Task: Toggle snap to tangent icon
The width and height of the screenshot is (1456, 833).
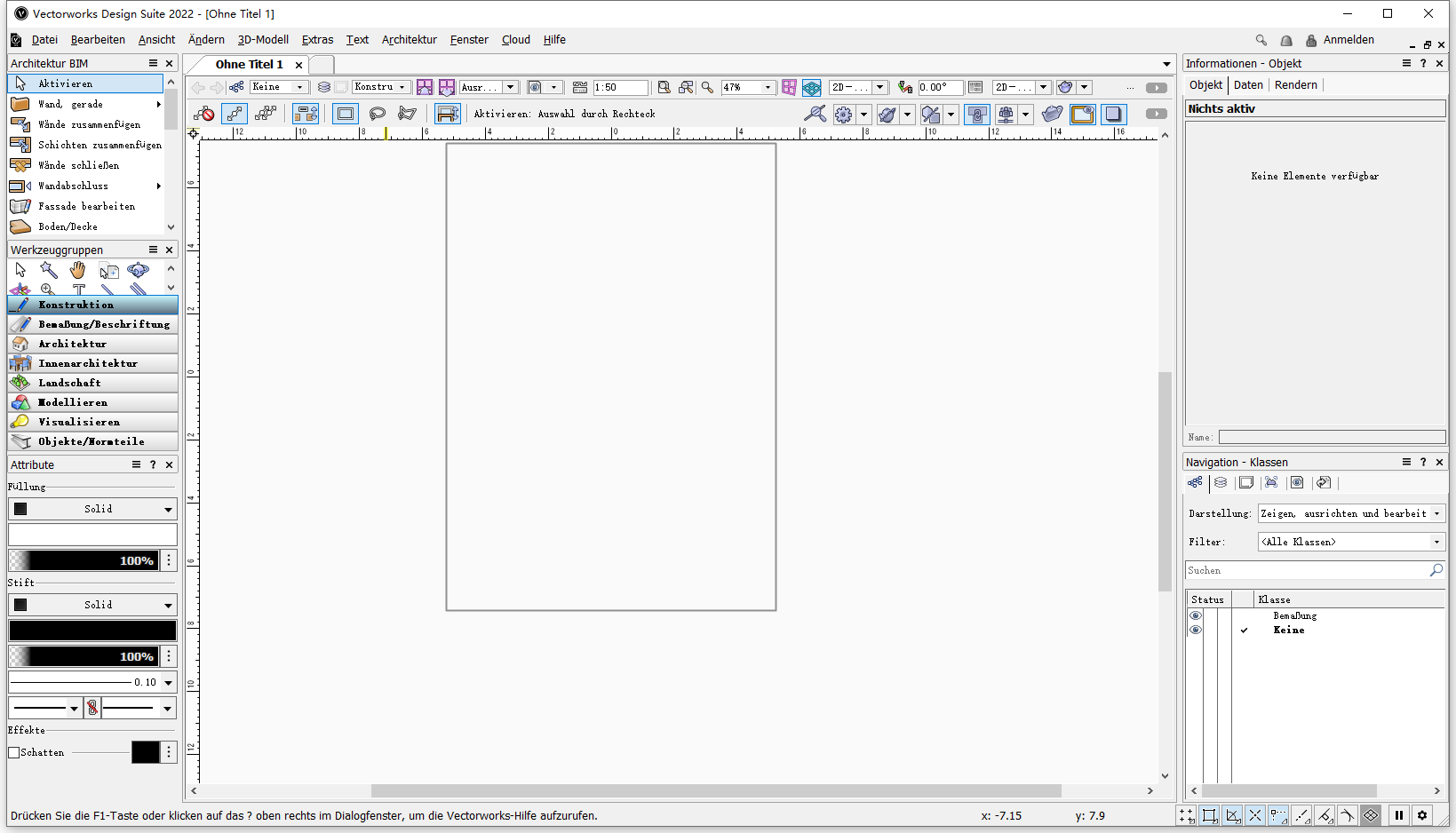Action: pyautogui.click(x=1348, y=815)
